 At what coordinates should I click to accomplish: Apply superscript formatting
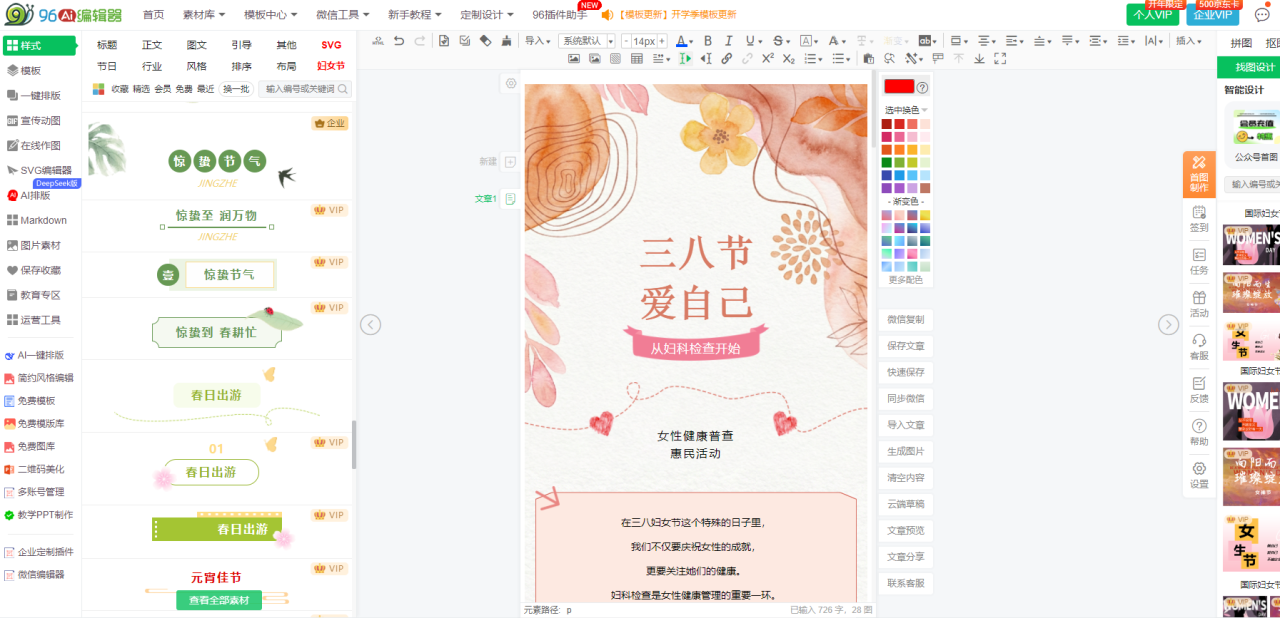767,59
